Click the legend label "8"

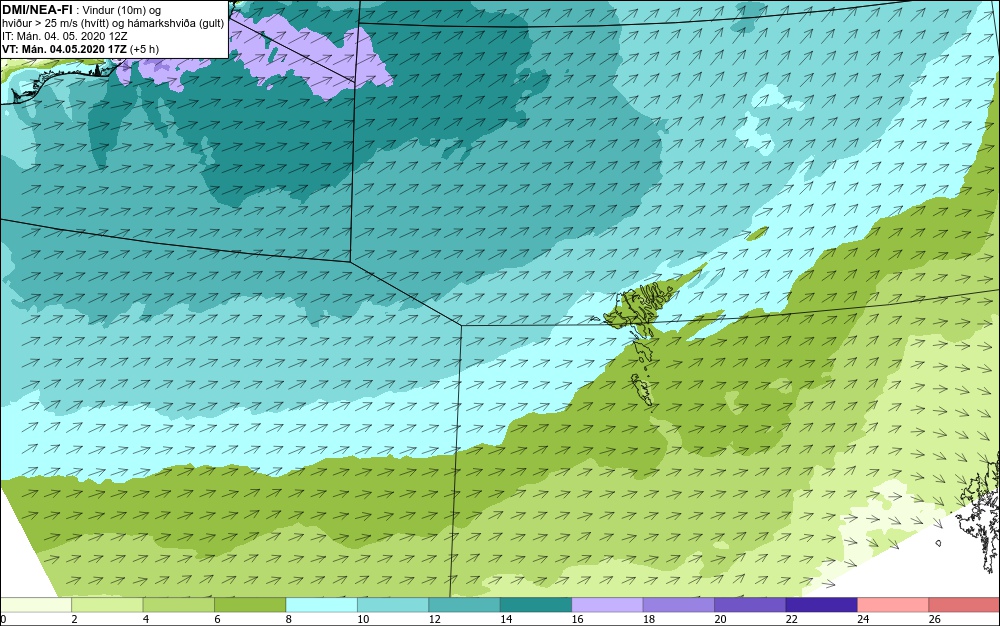click(x=289, y=619)
